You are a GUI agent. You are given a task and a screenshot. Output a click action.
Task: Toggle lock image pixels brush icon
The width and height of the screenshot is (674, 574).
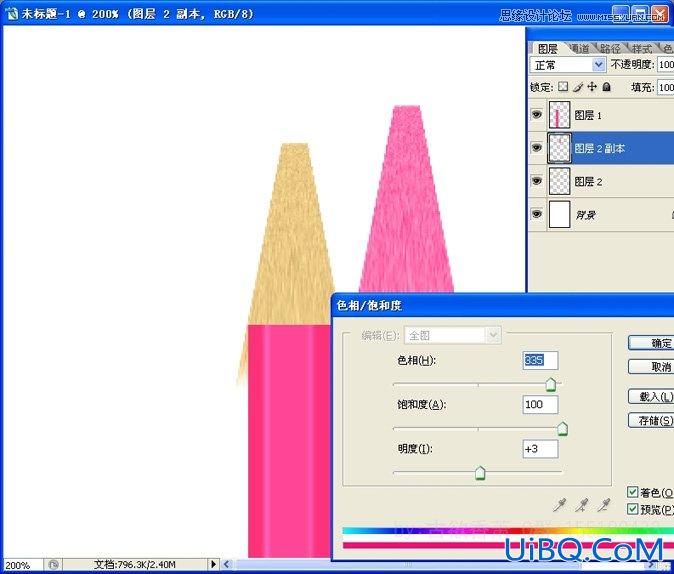[578, 87]
